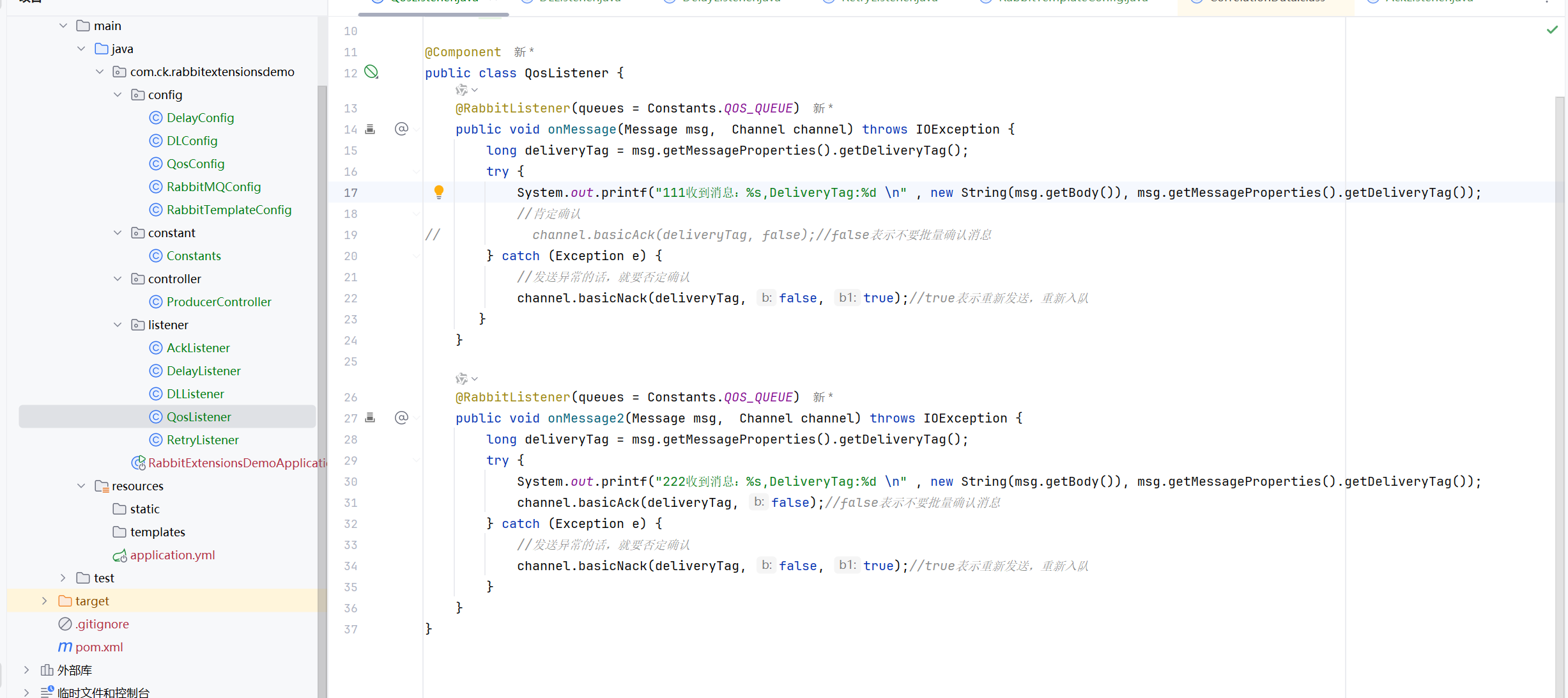Click the green inspection checkmark icon

(x=1552, y=29)
